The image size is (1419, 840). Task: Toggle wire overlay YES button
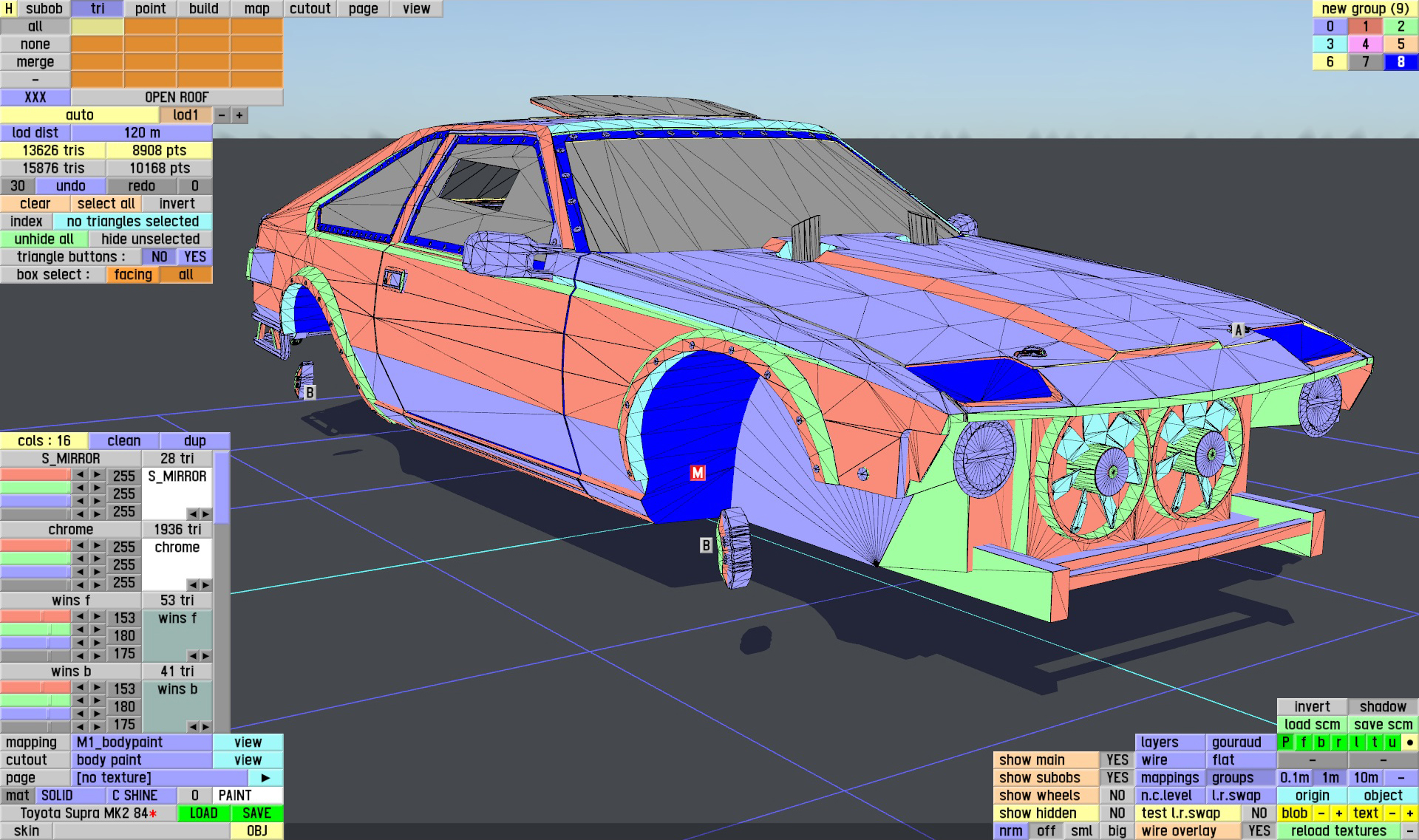pyautogui.click(x=1259, y=831)
